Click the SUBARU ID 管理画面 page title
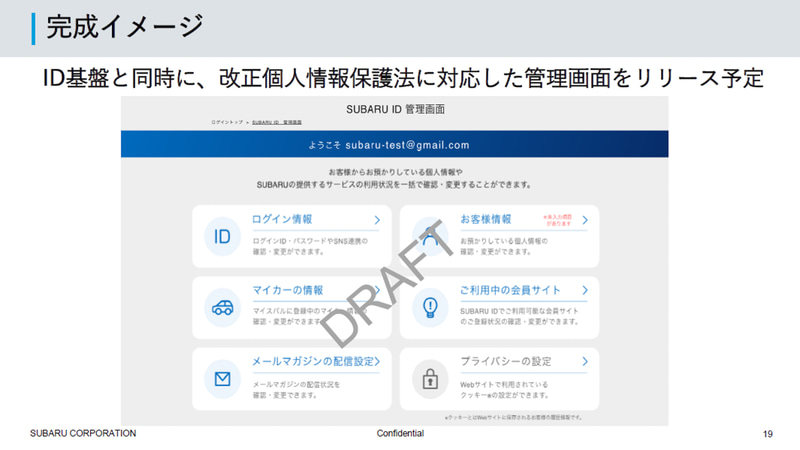800x450 pixels. coord(395,109)
